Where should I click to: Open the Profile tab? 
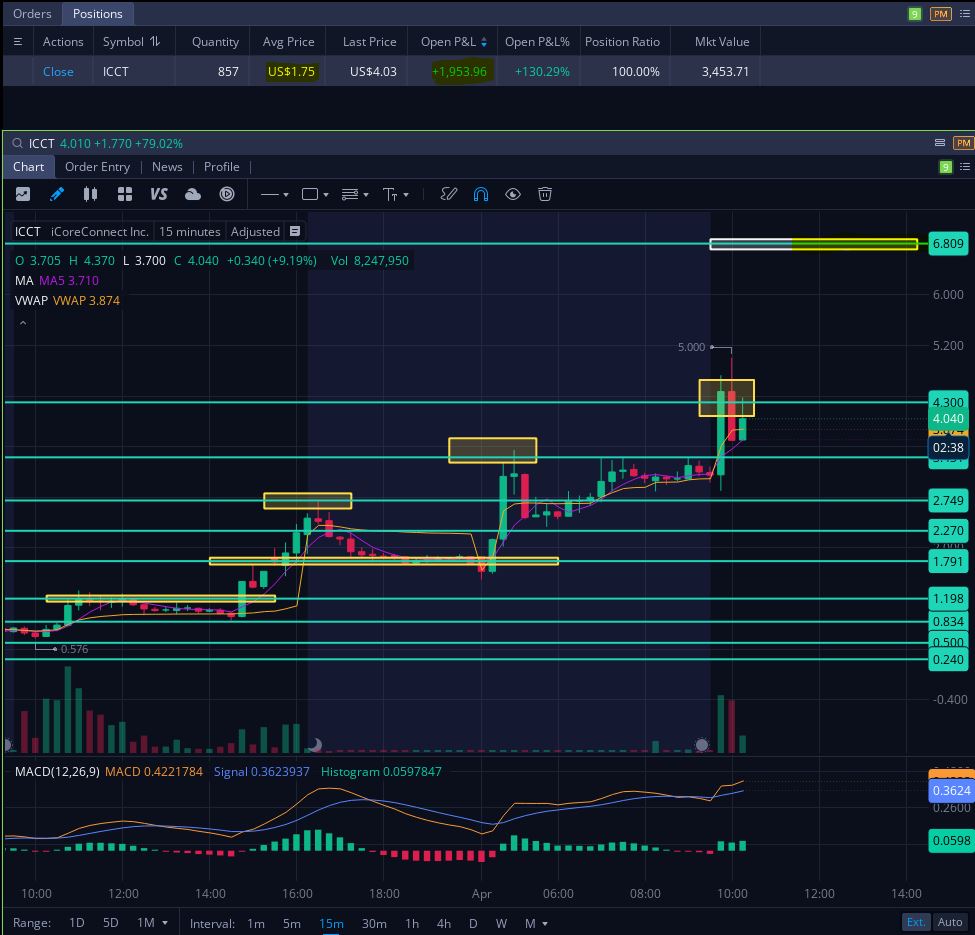pyautogui.click(x=221, y=167)
